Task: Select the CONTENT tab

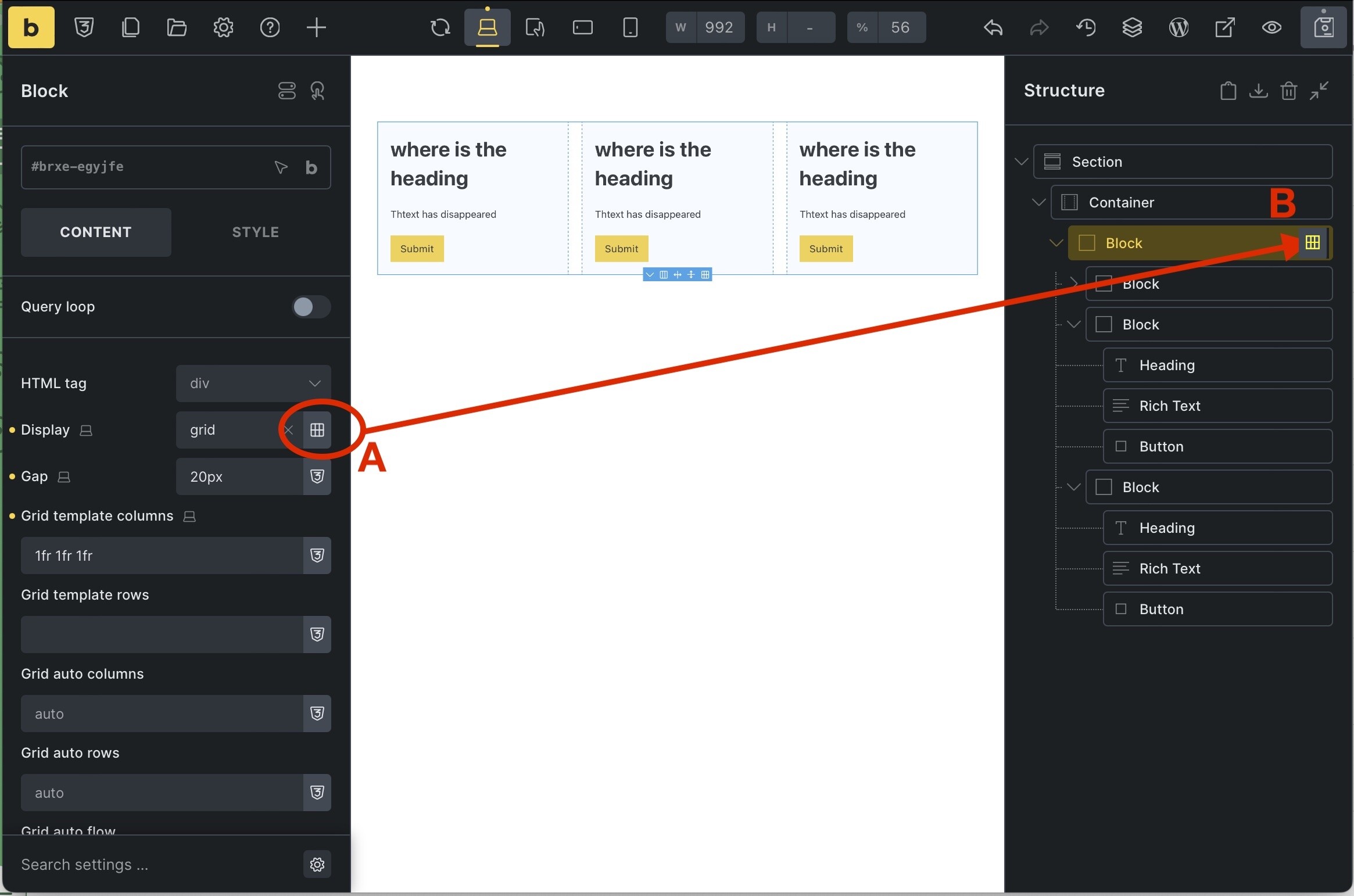Action: pyautogui.click(x=96, y=232)
